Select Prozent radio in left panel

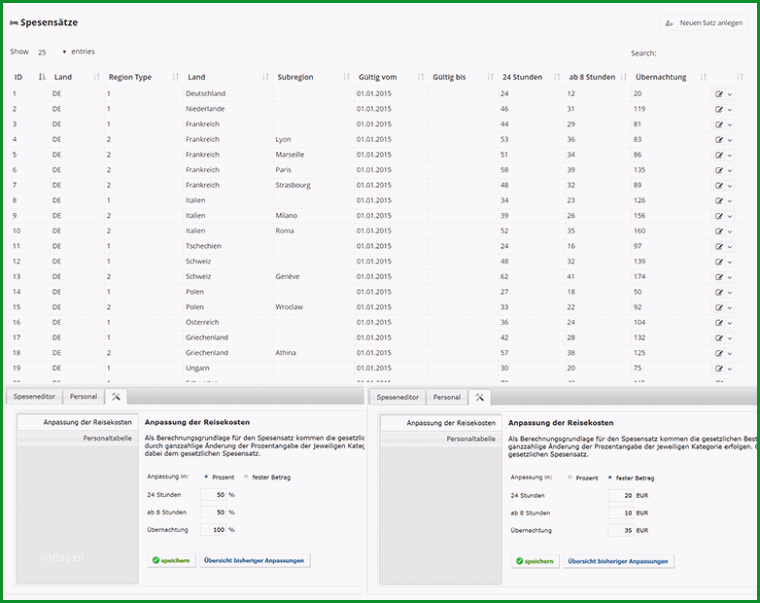point(206,477)
